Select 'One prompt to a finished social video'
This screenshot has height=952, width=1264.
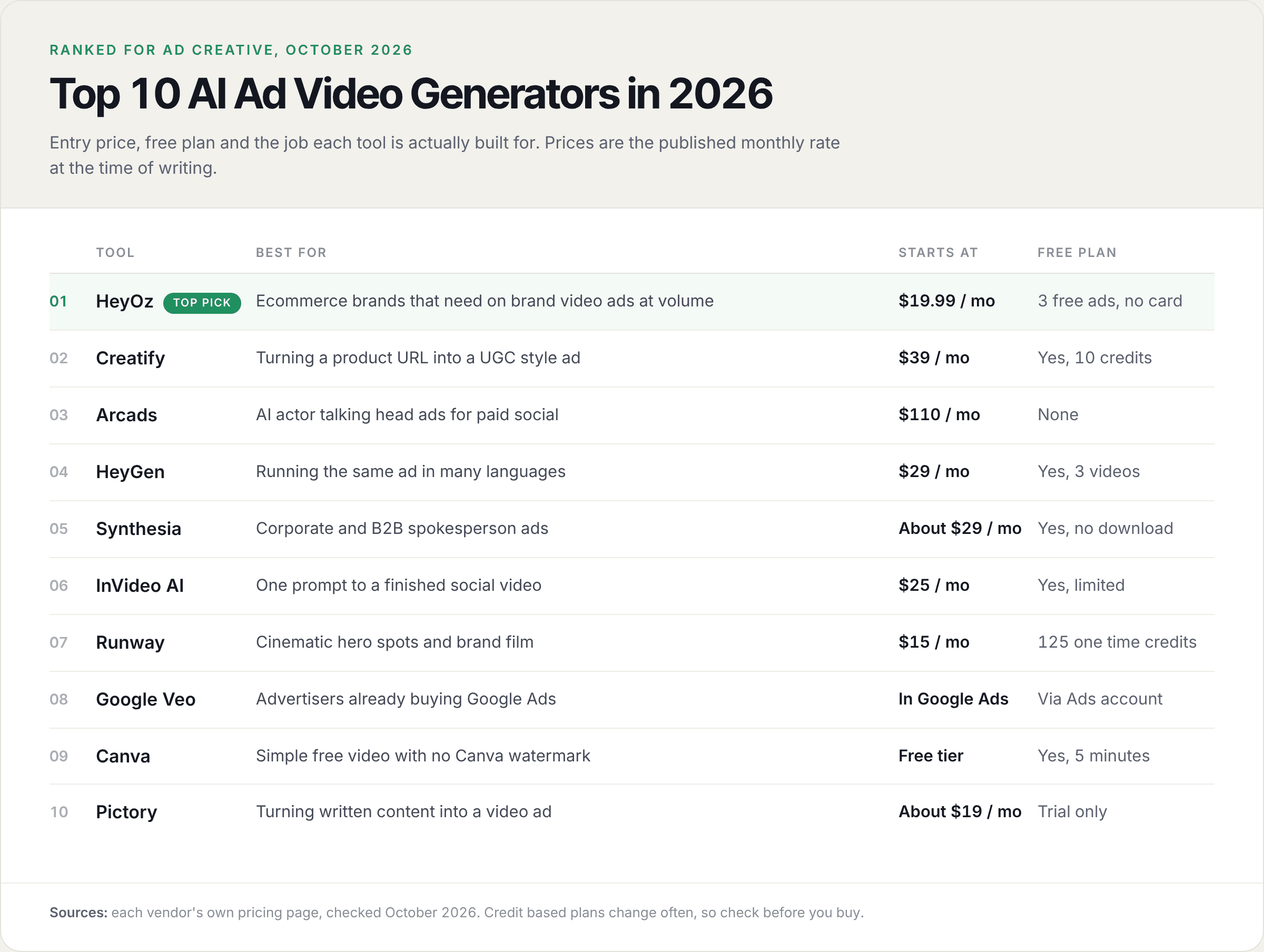pos(399,585)
